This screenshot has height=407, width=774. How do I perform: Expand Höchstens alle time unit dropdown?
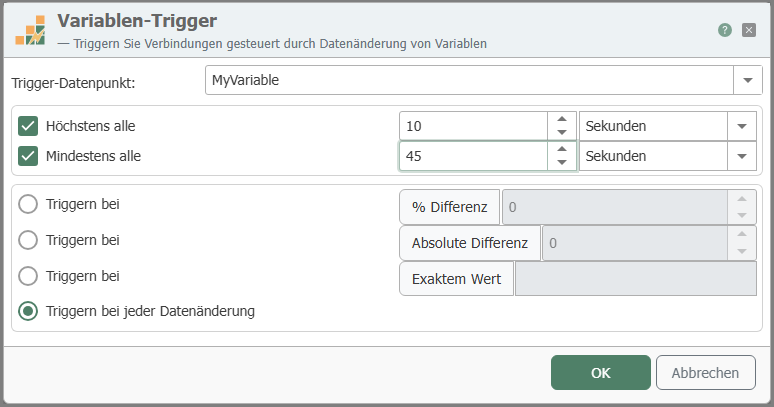742,126
